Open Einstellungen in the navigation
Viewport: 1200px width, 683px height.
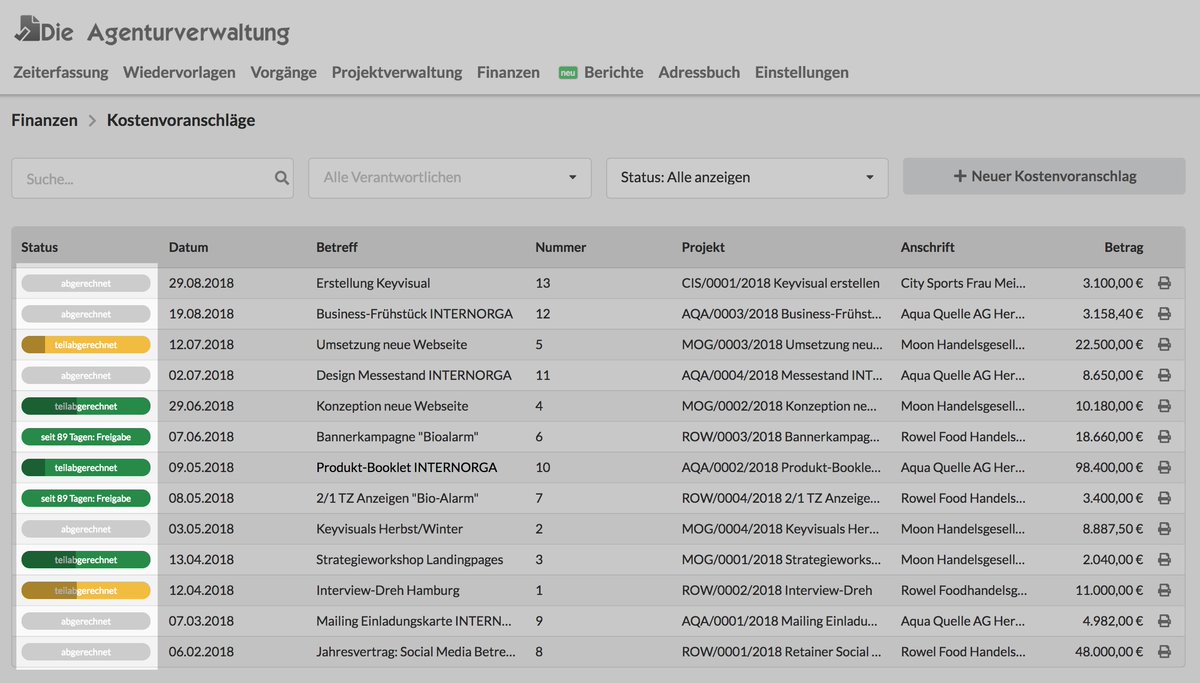[802, 72]
